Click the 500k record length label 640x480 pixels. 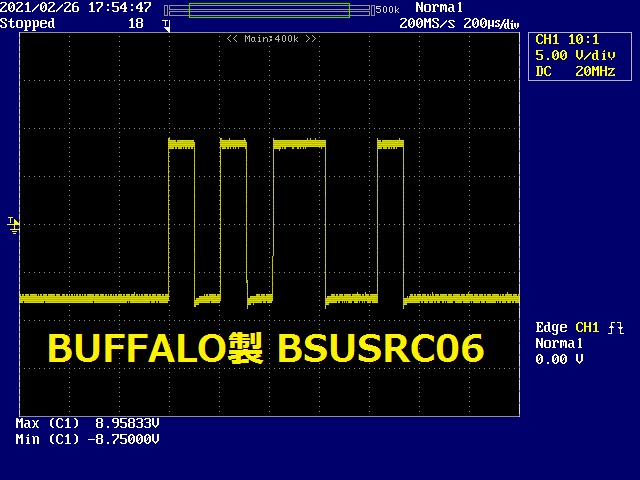point(387,9)
